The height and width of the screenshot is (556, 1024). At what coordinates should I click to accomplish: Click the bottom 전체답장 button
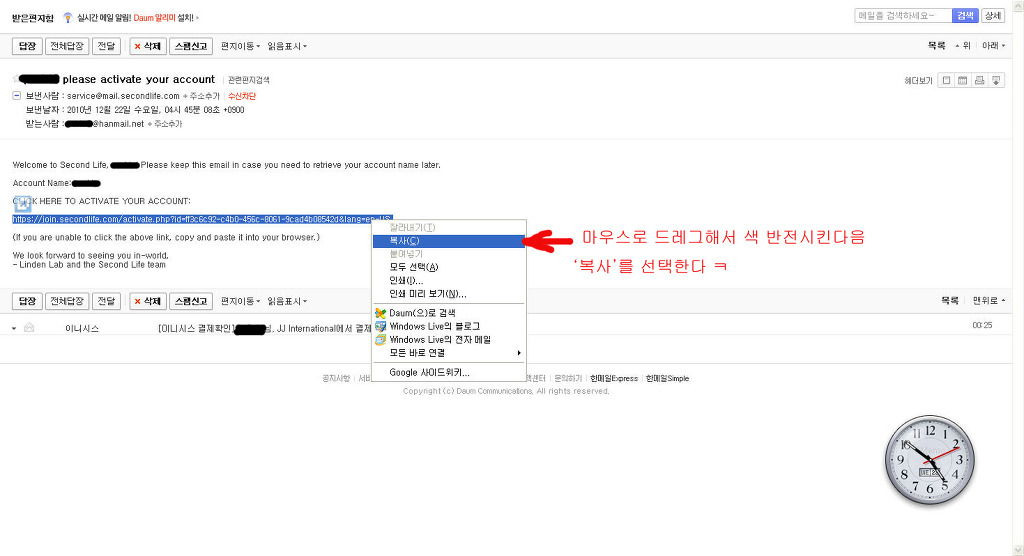[67, 301]
